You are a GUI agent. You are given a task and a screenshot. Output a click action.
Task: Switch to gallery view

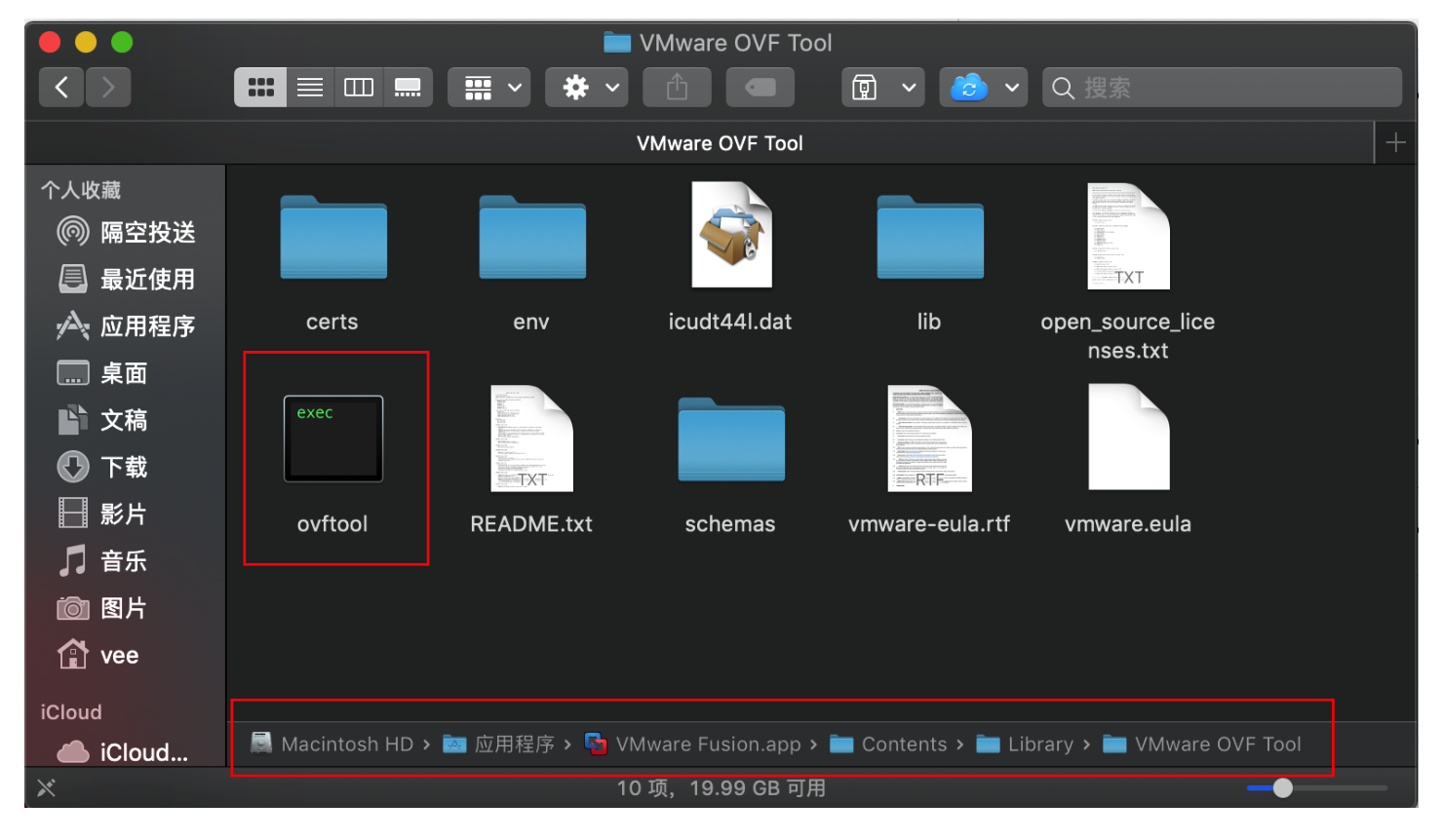[x=408, y=88]
